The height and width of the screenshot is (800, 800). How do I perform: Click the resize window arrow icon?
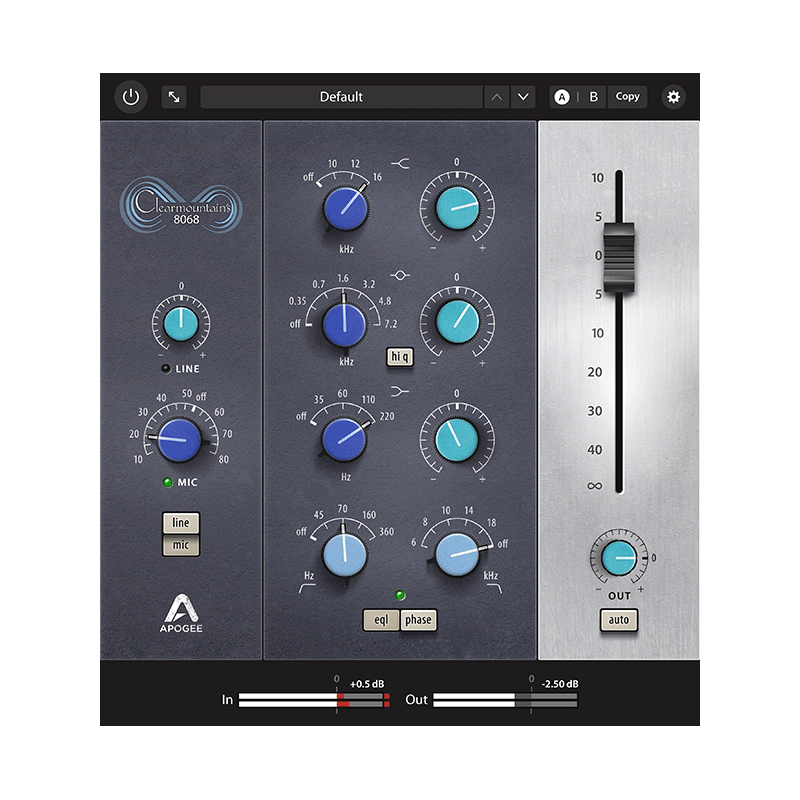(x=174, y=97)
